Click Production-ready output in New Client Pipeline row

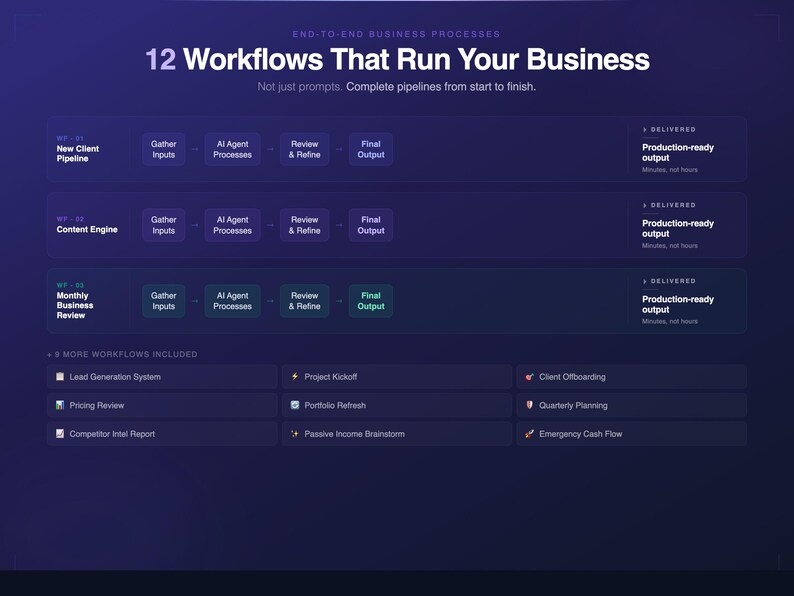tap(678, 152)
